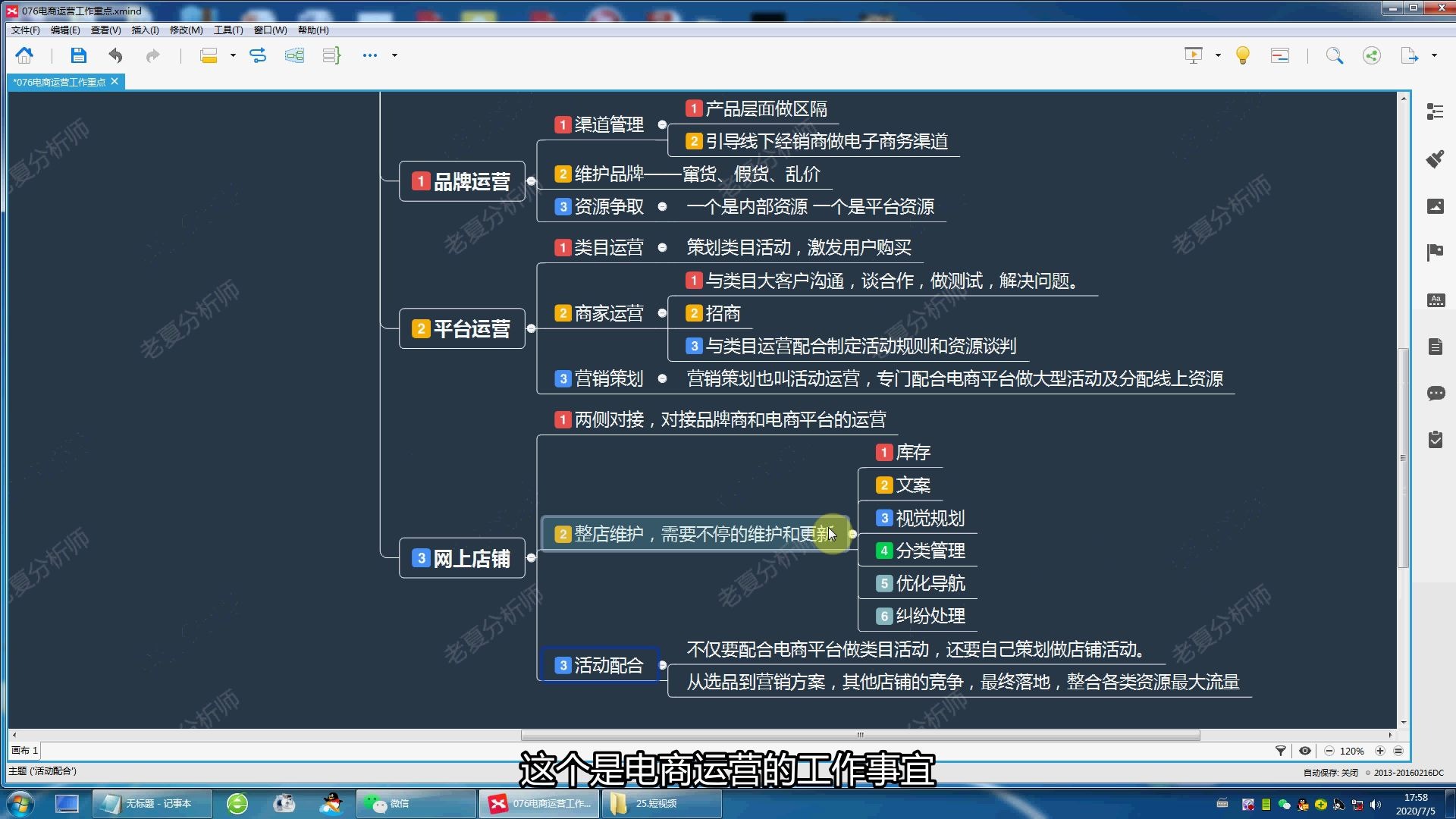Click the horizontal scrollbar thumb

[860, 735]
